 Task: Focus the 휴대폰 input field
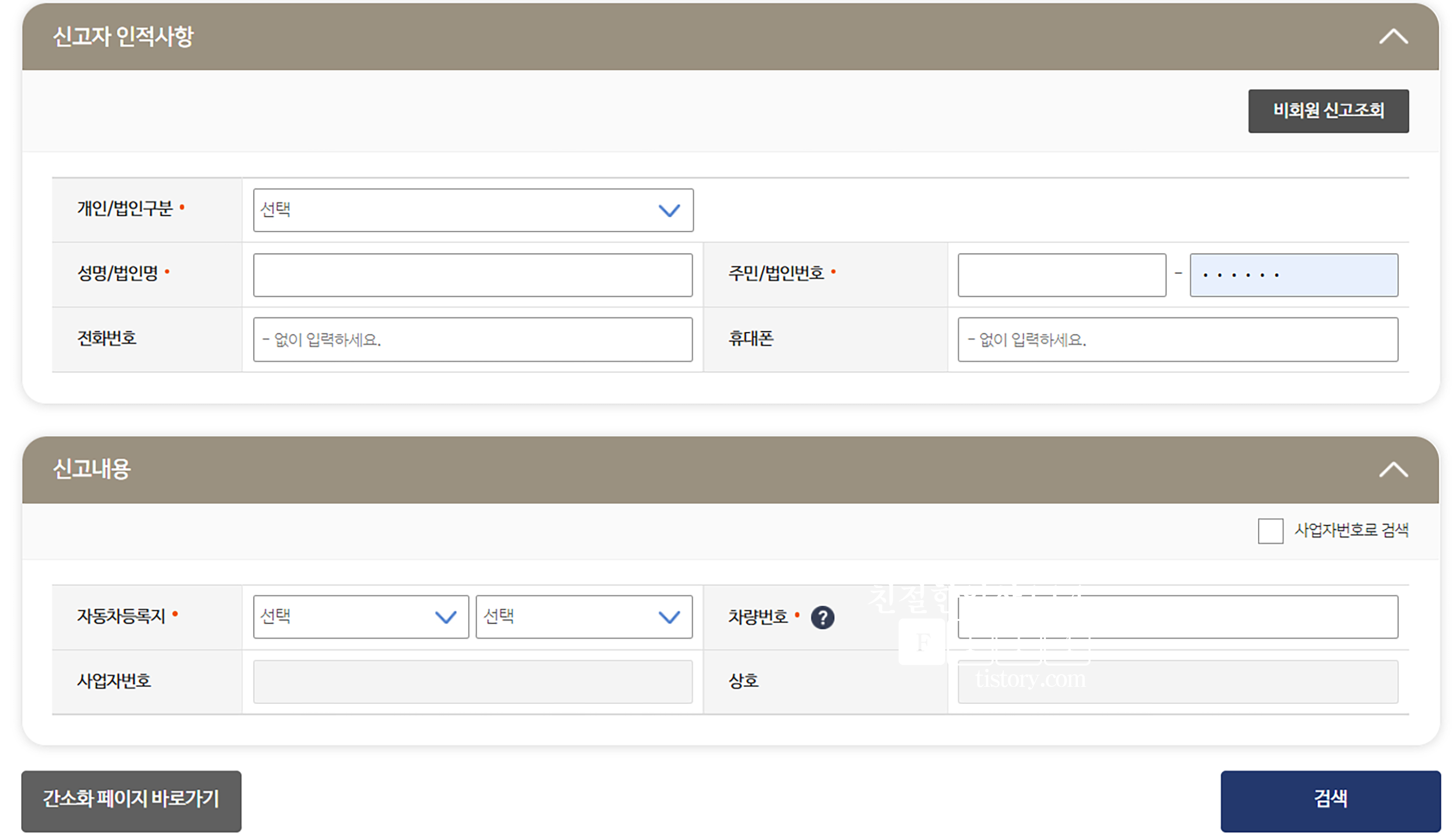[1177, 339]
